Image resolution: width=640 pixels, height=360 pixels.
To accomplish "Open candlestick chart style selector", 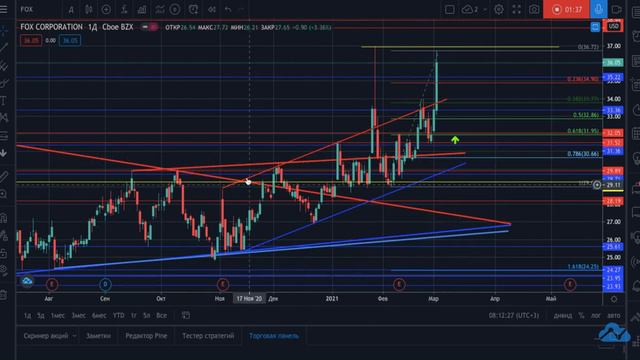I will pyautogui.click(x=89, y=9).
